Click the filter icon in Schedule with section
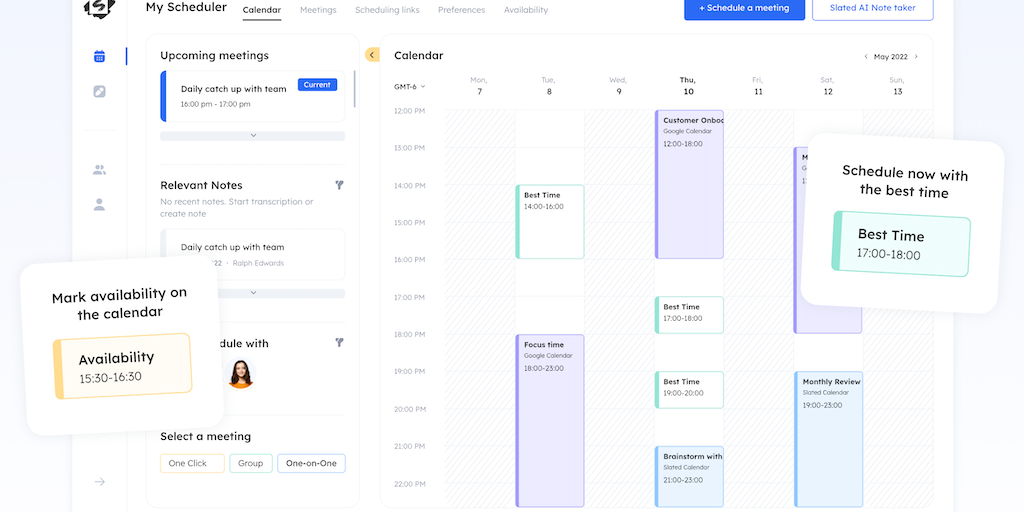 339,343
